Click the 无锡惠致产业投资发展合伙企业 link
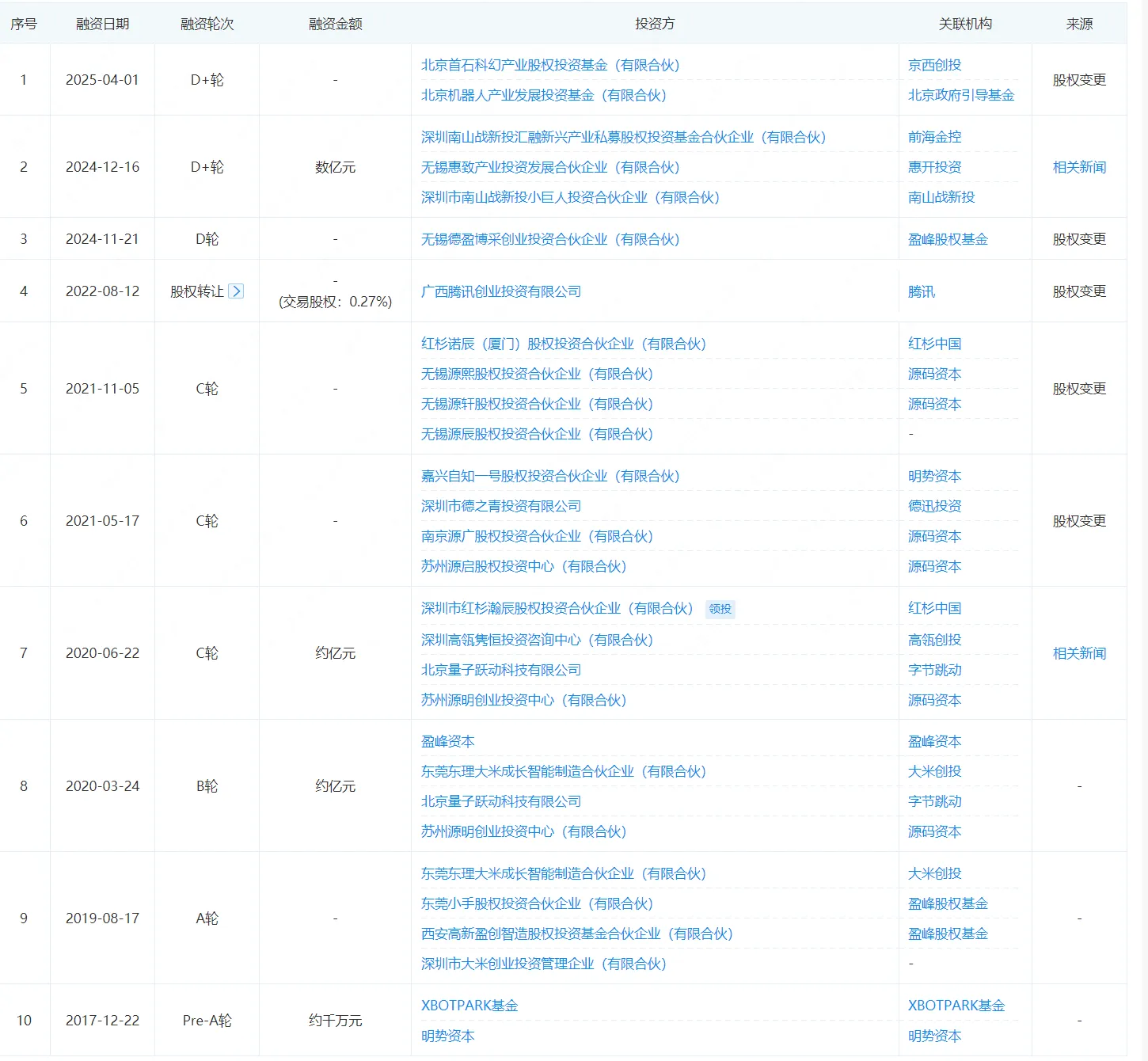 pos(550,167)
